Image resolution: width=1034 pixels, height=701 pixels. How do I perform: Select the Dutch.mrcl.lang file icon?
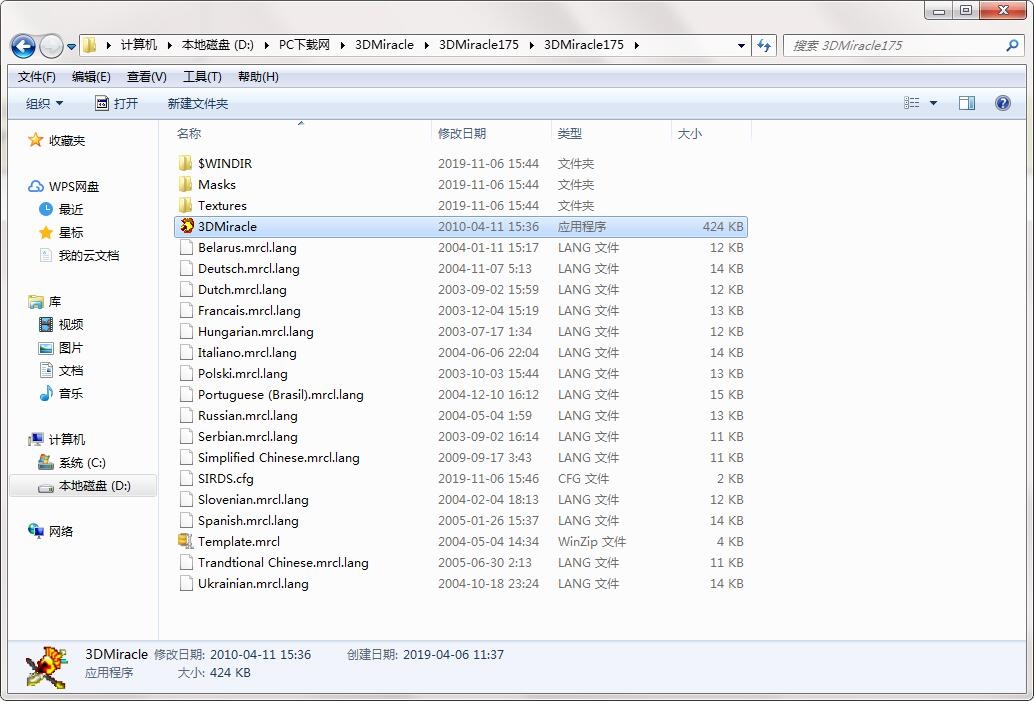tap(186, 290)
